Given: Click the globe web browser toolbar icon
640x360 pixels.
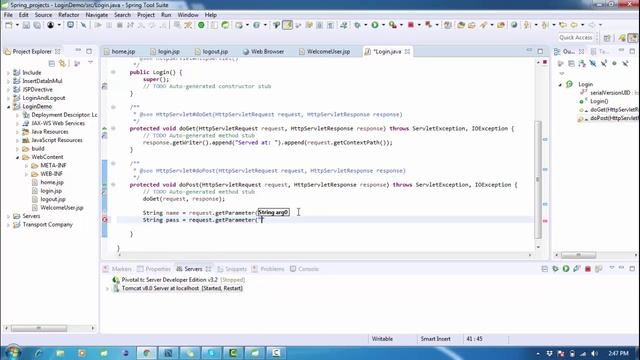Looking at the screenshot, I should pyautogui.click(x=514, y=25).
